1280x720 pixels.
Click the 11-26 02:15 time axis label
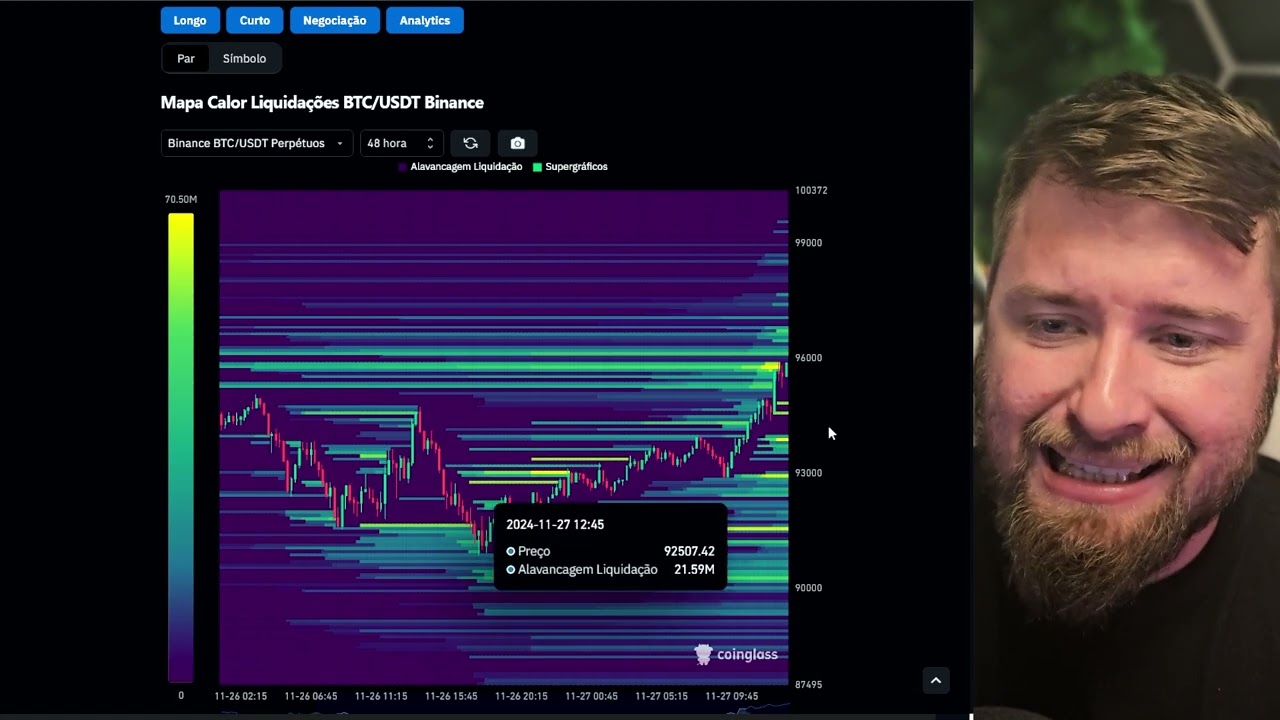(x=241, y=696)
